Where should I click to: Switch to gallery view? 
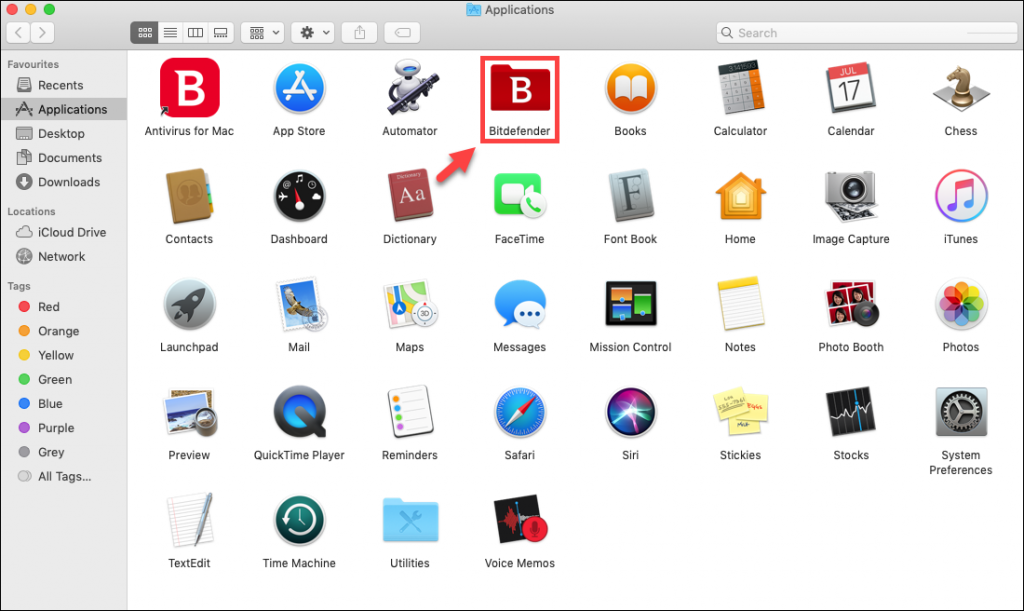[x=220, y=33]
